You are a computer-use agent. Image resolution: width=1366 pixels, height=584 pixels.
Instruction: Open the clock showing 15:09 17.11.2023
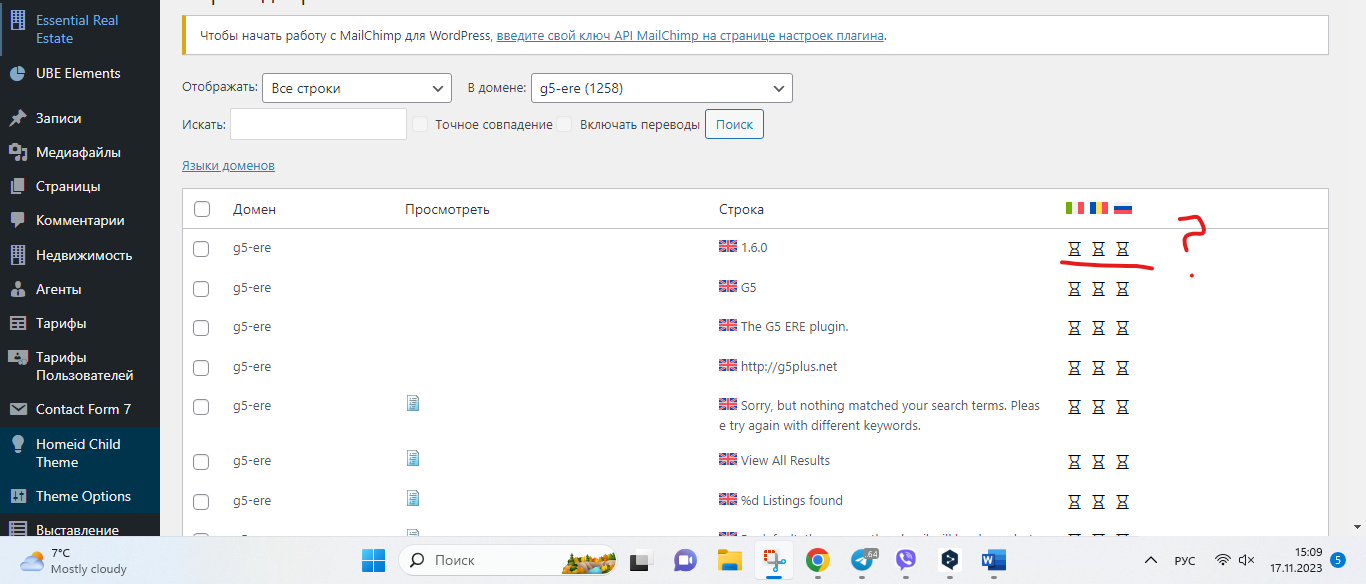coord(1294,560)
